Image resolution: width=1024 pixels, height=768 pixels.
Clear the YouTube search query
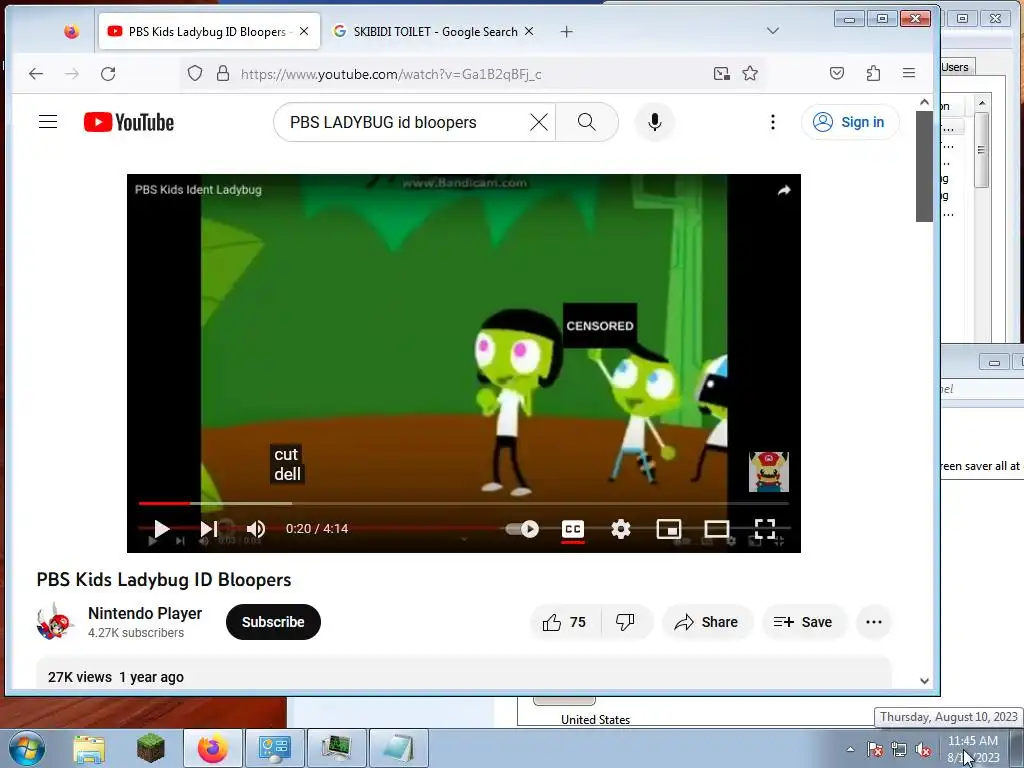tap(539, 122)
